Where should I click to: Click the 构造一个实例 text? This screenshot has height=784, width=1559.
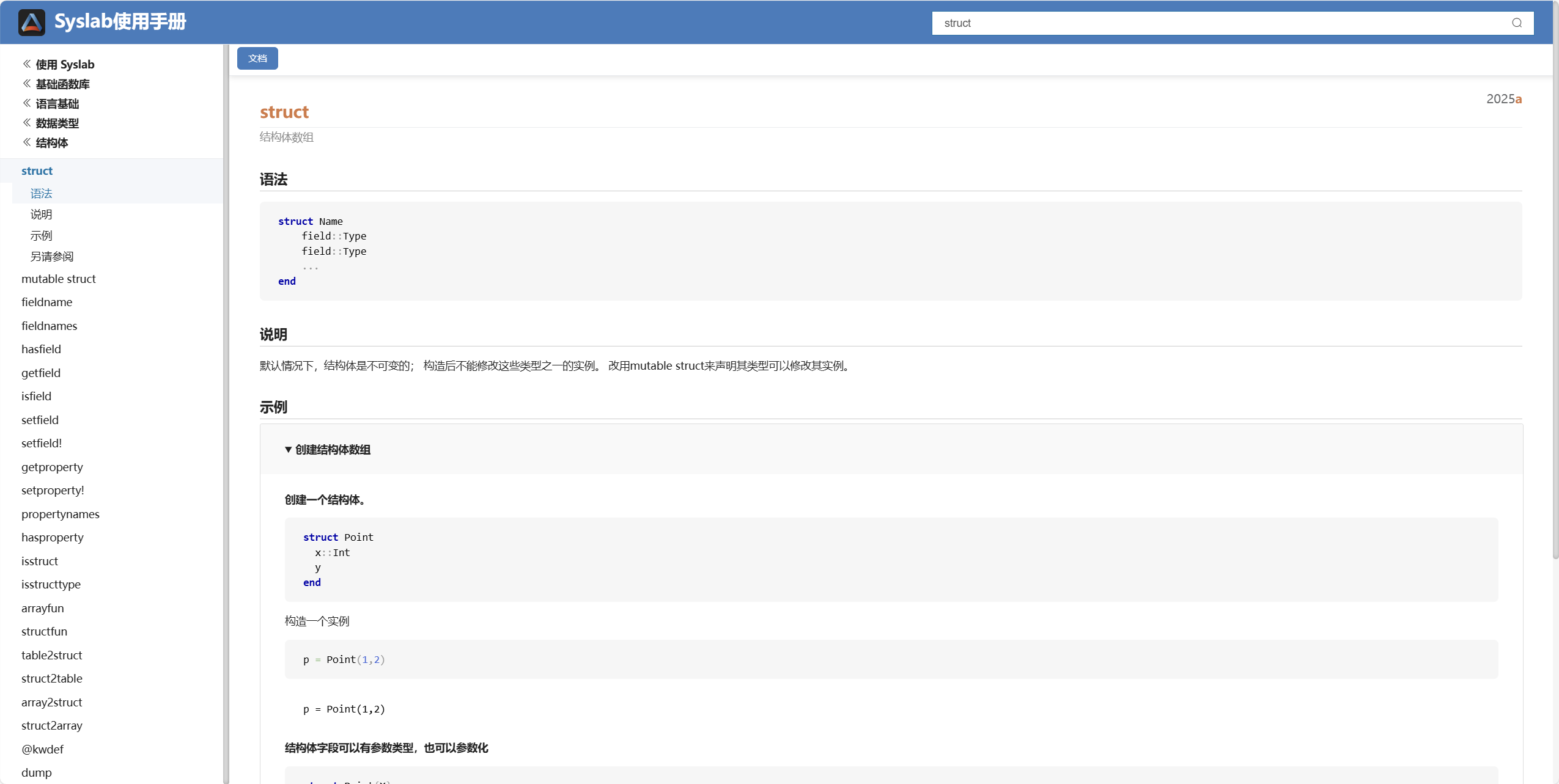pos(317,621)
